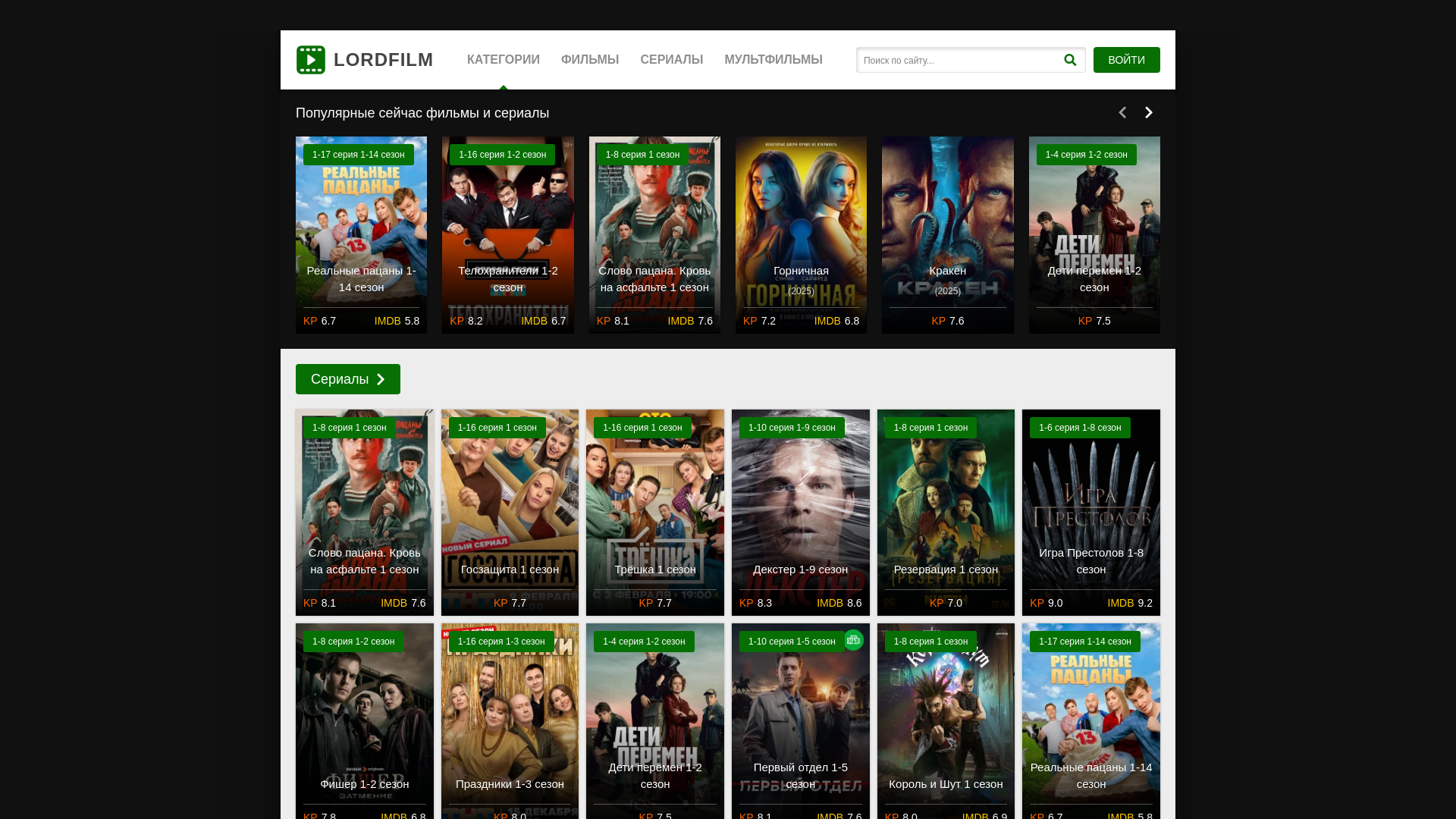Click the search magnifier icon
1456x819 pixels.
[1070, 60]
